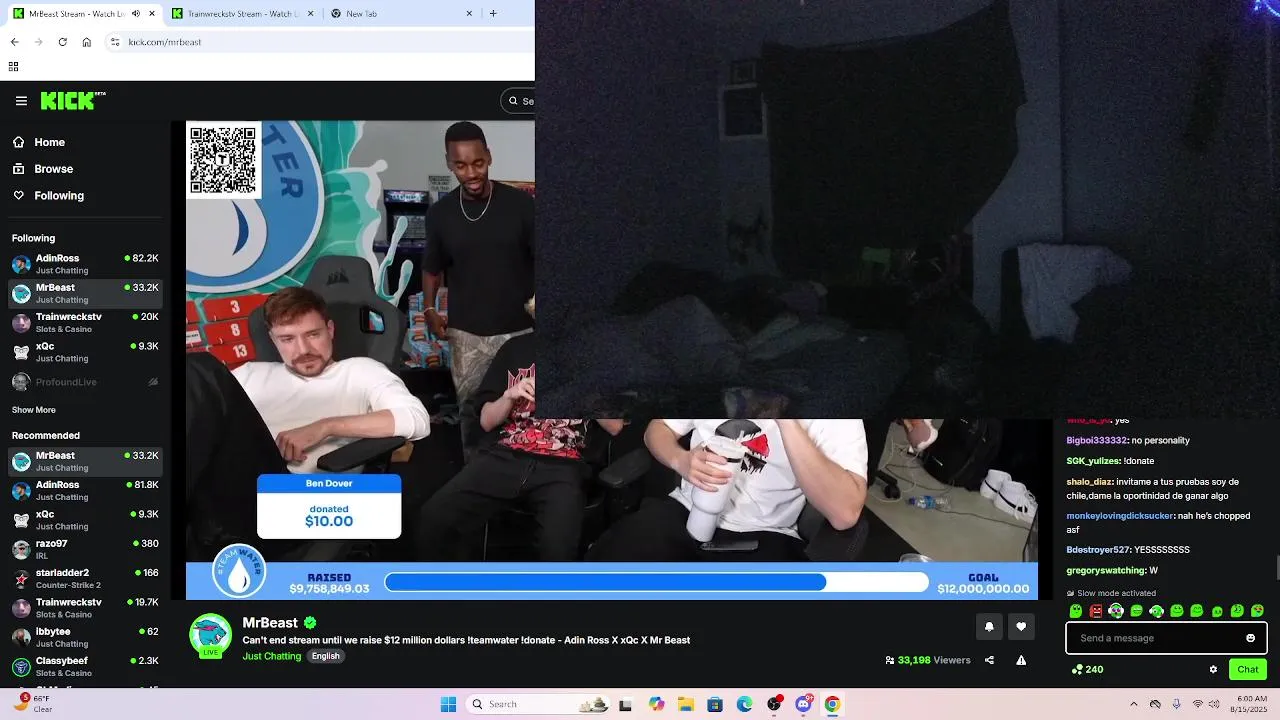Image resolution: width=1280 pixels, height=720 pixels.
Task: Open Trainwreckstv with 19.7K viewers in Recommended
Action: (x=85, y=608)
